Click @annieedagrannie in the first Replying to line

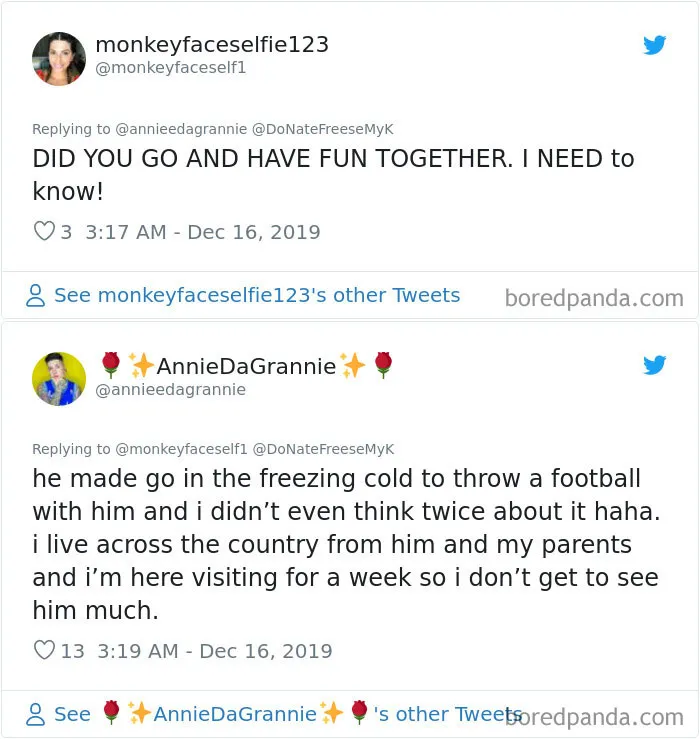(181, 129)
